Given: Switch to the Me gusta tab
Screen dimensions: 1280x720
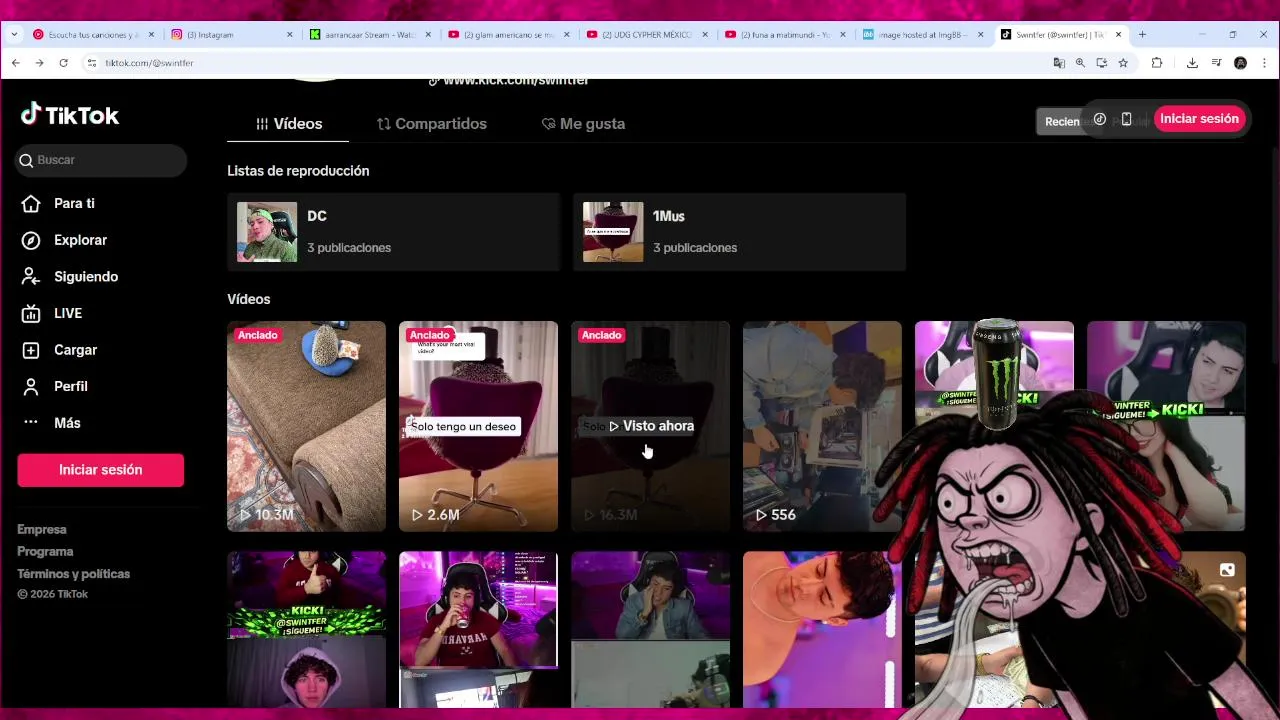Looking at the screenshot, I should click(583, 124).
